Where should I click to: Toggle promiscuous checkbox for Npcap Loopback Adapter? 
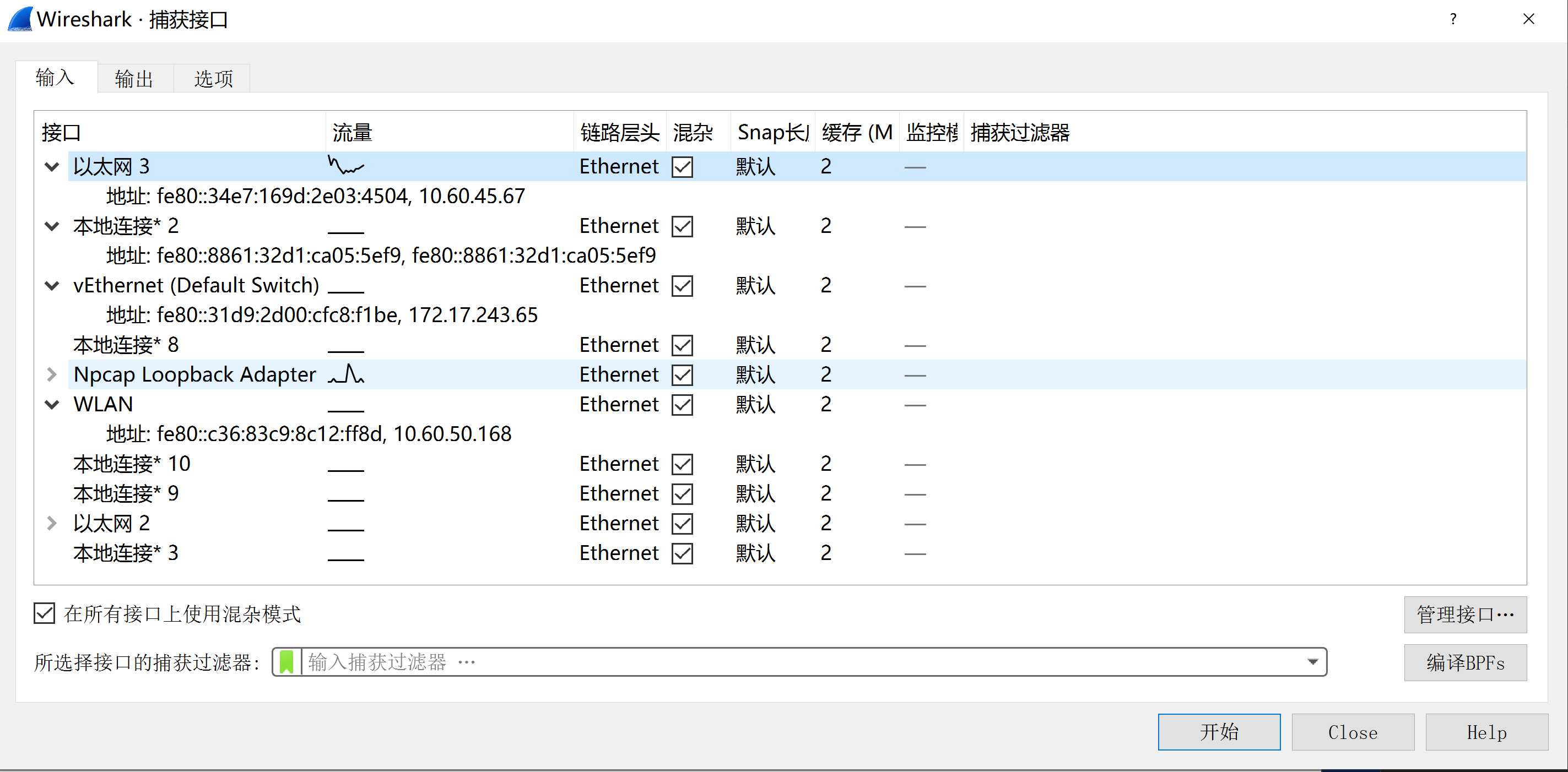pyautogui.click(x=682, y=375)
